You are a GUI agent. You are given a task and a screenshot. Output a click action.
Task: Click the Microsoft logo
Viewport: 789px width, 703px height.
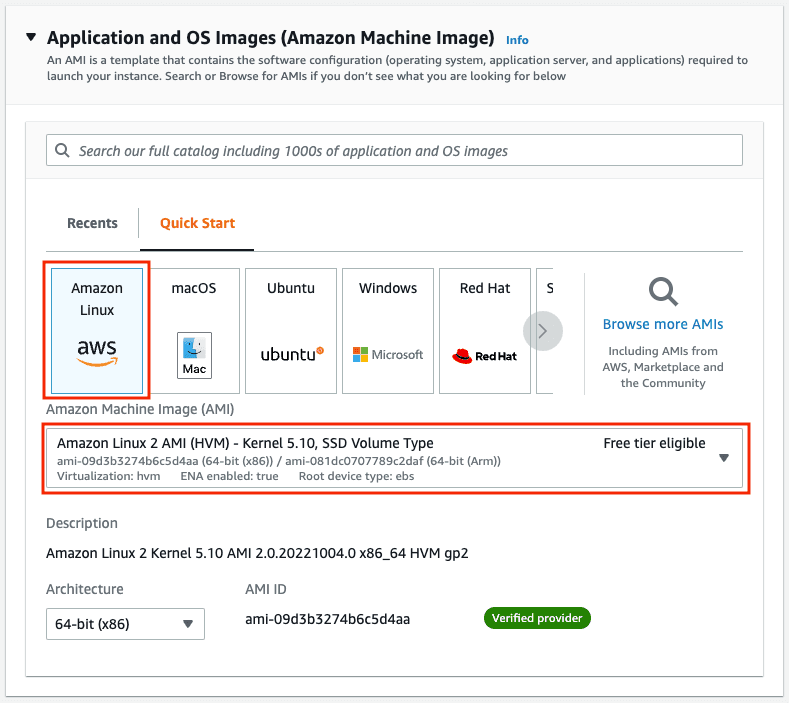coord(388,354)
